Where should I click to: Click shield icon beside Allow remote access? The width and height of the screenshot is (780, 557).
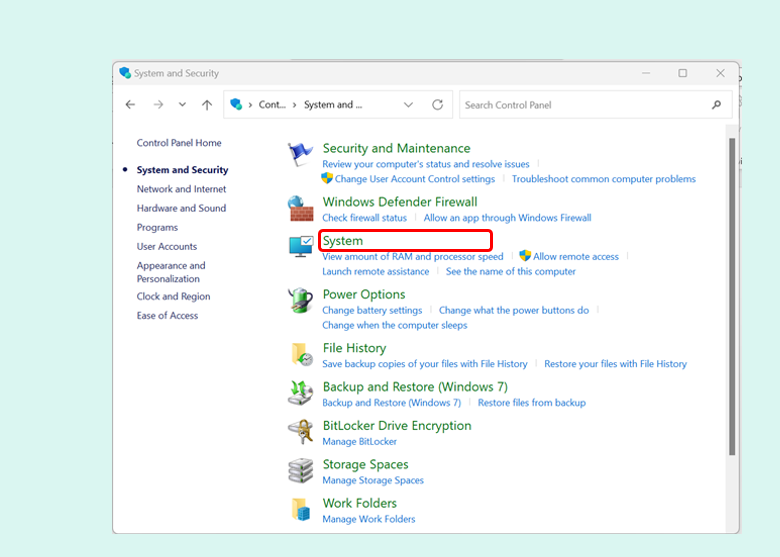(525, 256)
